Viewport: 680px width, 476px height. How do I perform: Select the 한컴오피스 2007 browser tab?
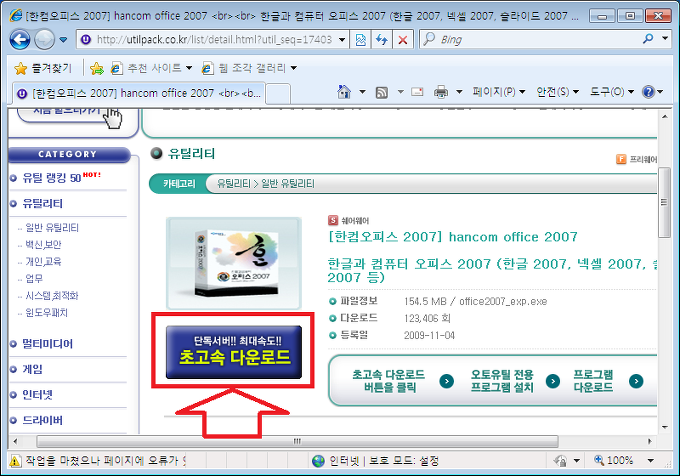pyautogui.click(x=139, y=93)
